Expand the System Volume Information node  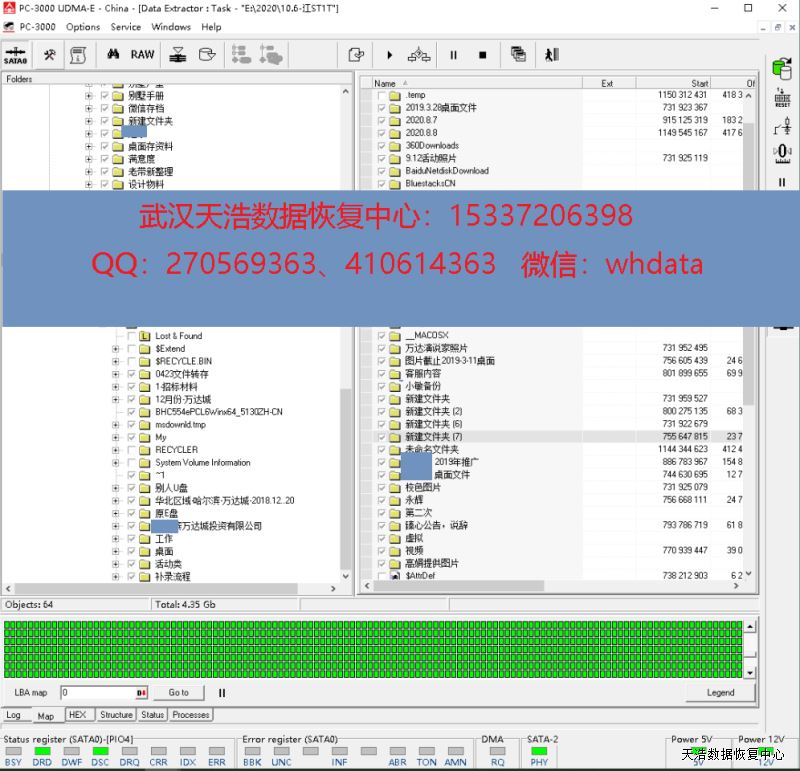coord(116,463)
